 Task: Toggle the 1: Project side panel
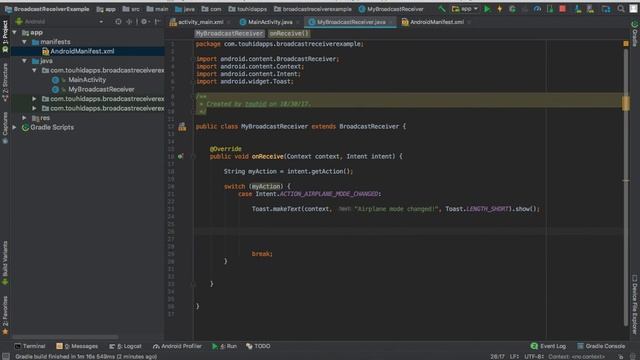click(x=5, y=37)
